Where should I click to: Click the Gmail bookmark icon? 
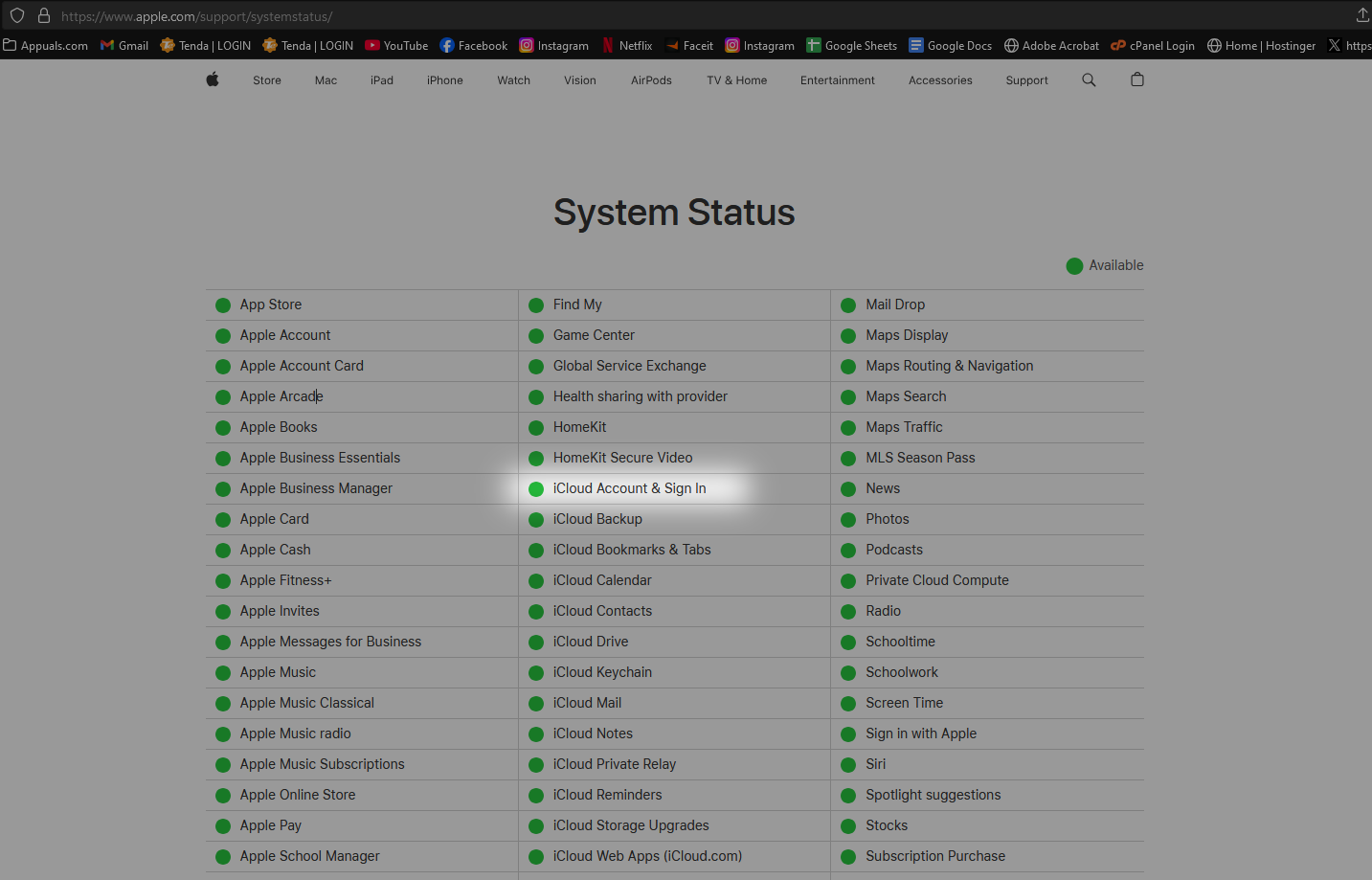pyautogui.click(x=106, y=45)
